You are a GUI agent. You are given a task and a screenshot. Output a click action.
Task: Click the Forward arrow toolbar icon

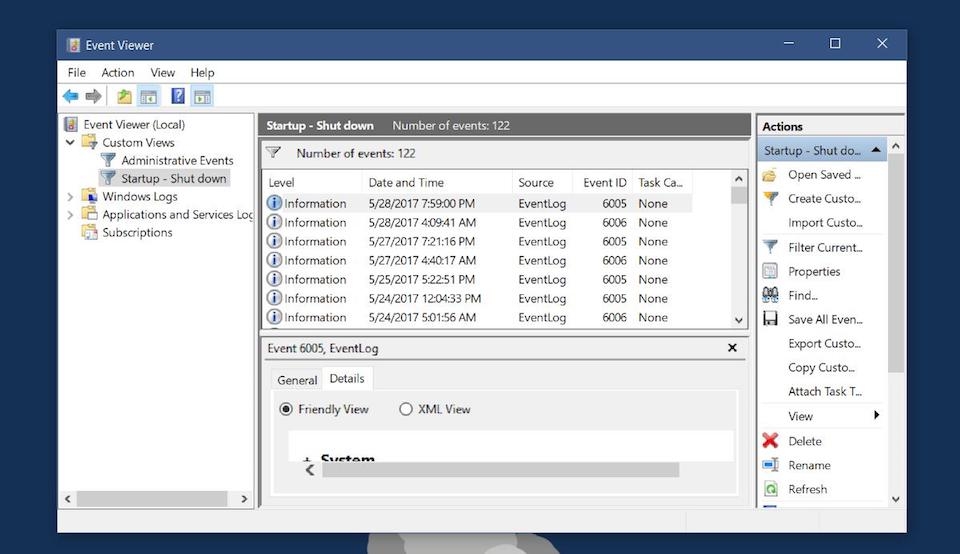[x=94, y=96]
